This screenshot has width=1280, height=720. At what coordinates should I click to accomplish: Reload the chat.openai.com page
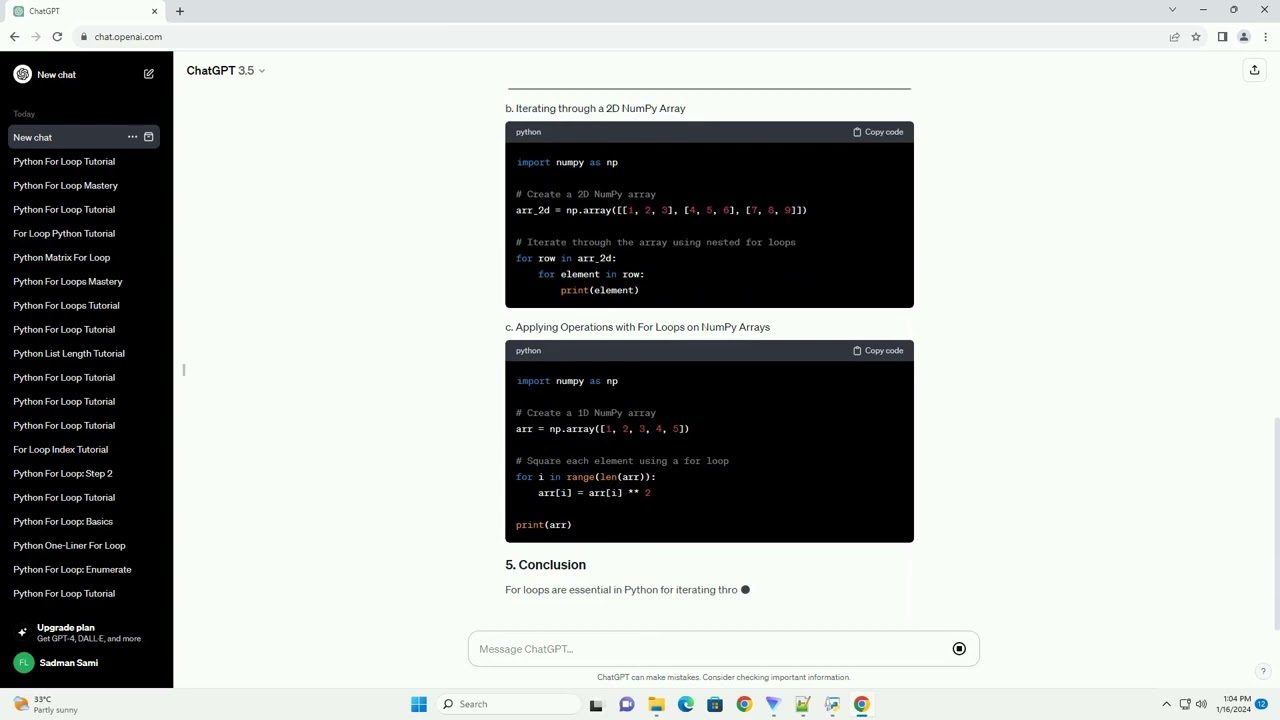(57, 37)
